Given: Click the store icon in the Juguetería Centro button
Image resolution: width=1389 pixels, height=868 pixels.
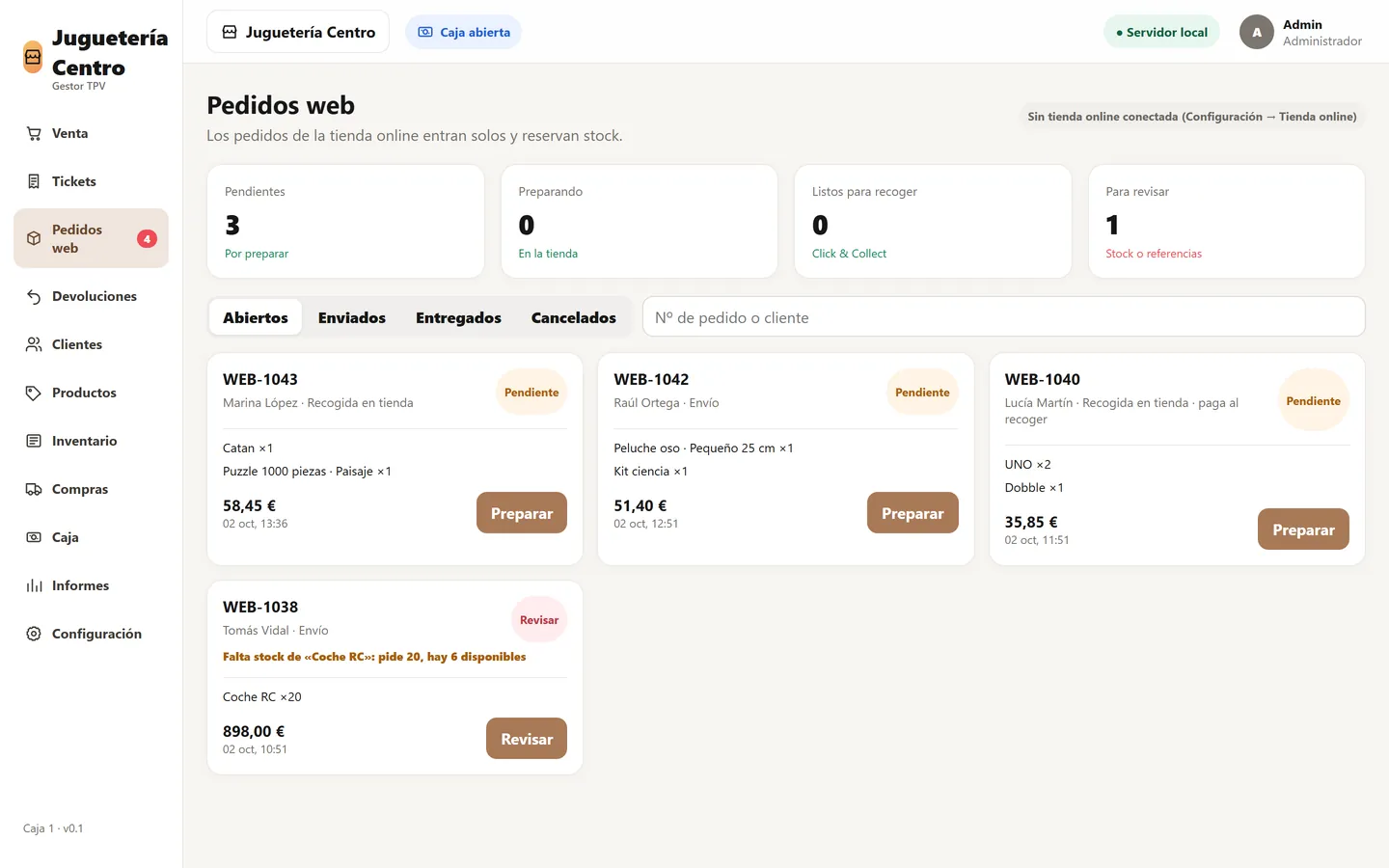Looking at the screenshot, I should pos(230,32).
